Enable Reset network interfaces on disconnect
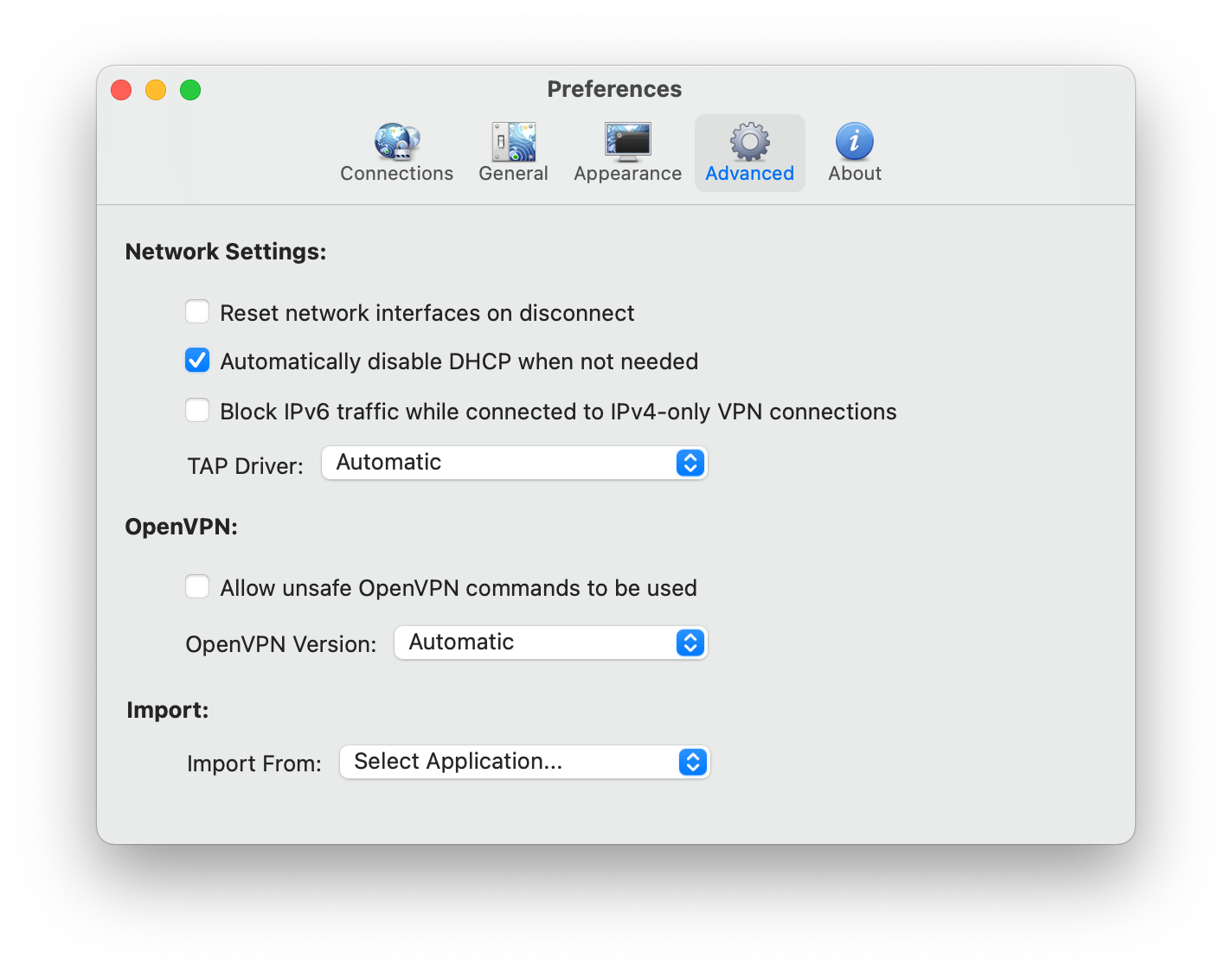 tap(197, 311)
